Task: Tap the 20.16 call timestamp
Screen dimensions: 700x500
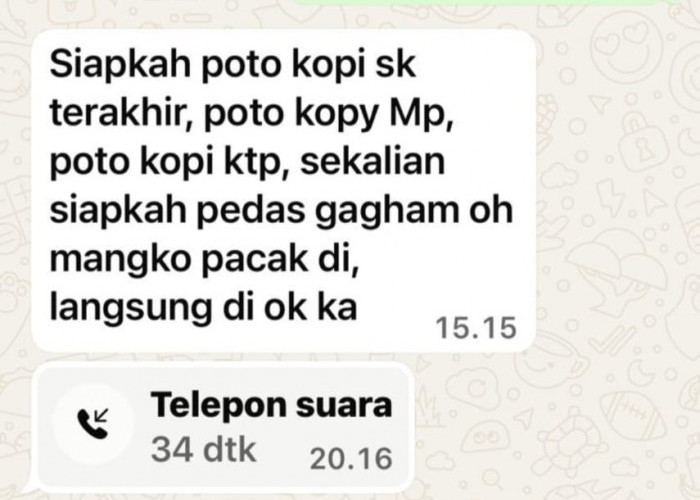Action: tap(351, 459)
